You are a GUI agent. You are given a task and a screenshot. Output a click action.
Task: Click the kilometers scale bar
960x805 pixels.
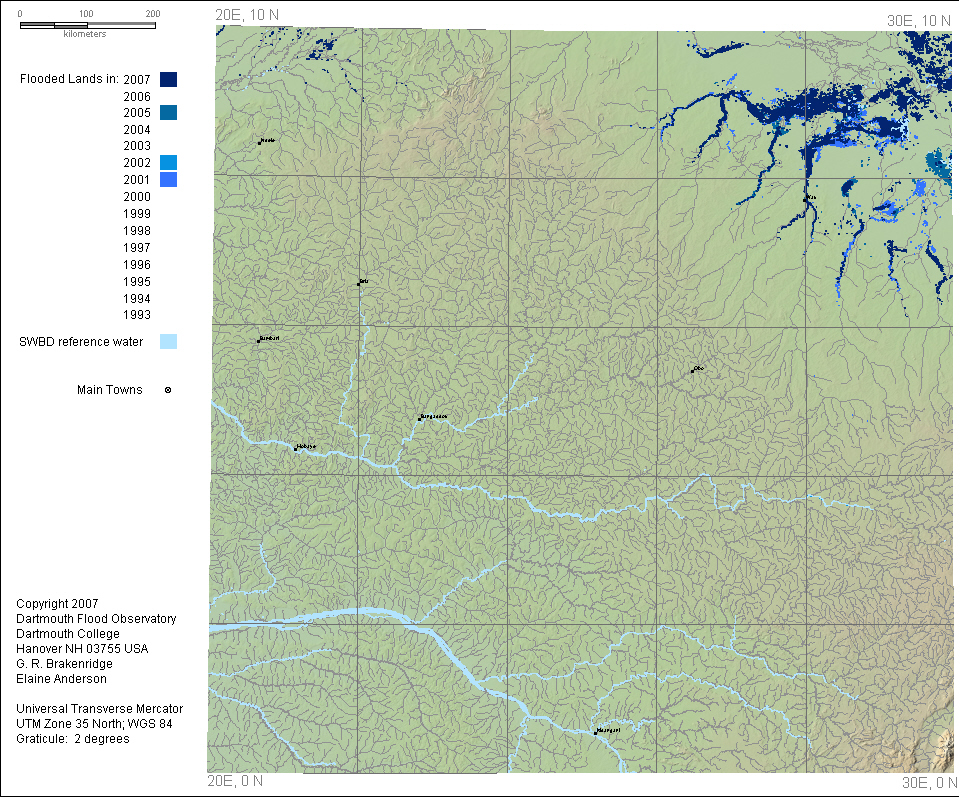(87, 24)
